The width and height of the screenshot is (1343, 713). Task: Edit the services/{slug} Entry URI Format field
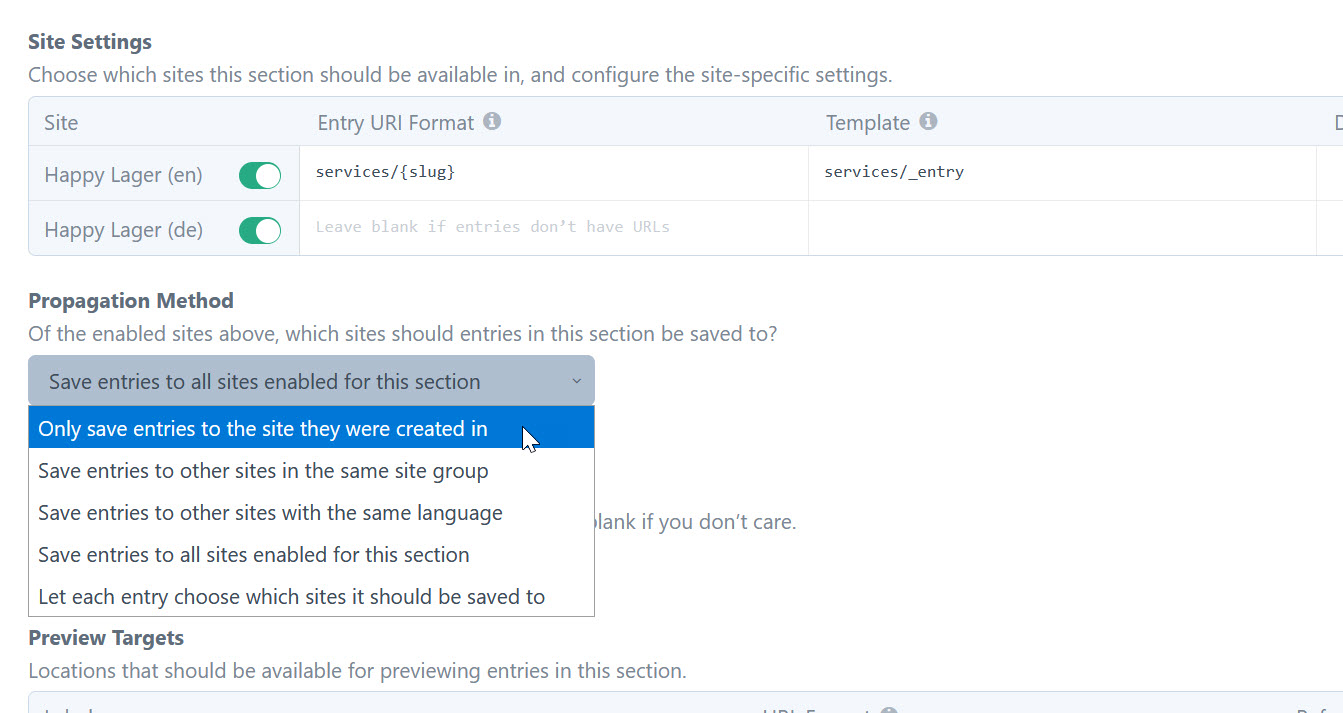[553, 173]
